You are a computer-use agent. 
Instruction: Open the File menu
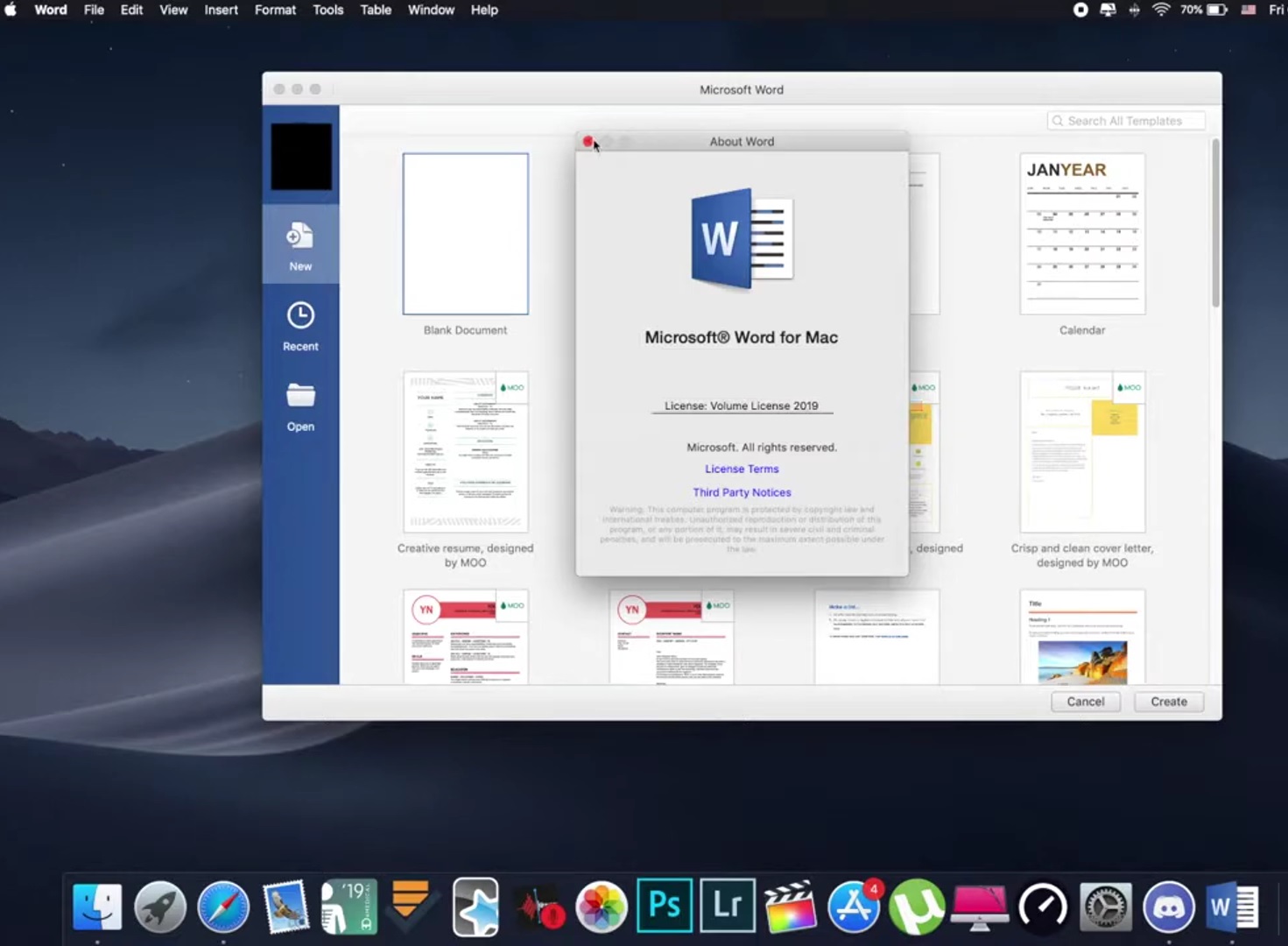coord(94,10)
